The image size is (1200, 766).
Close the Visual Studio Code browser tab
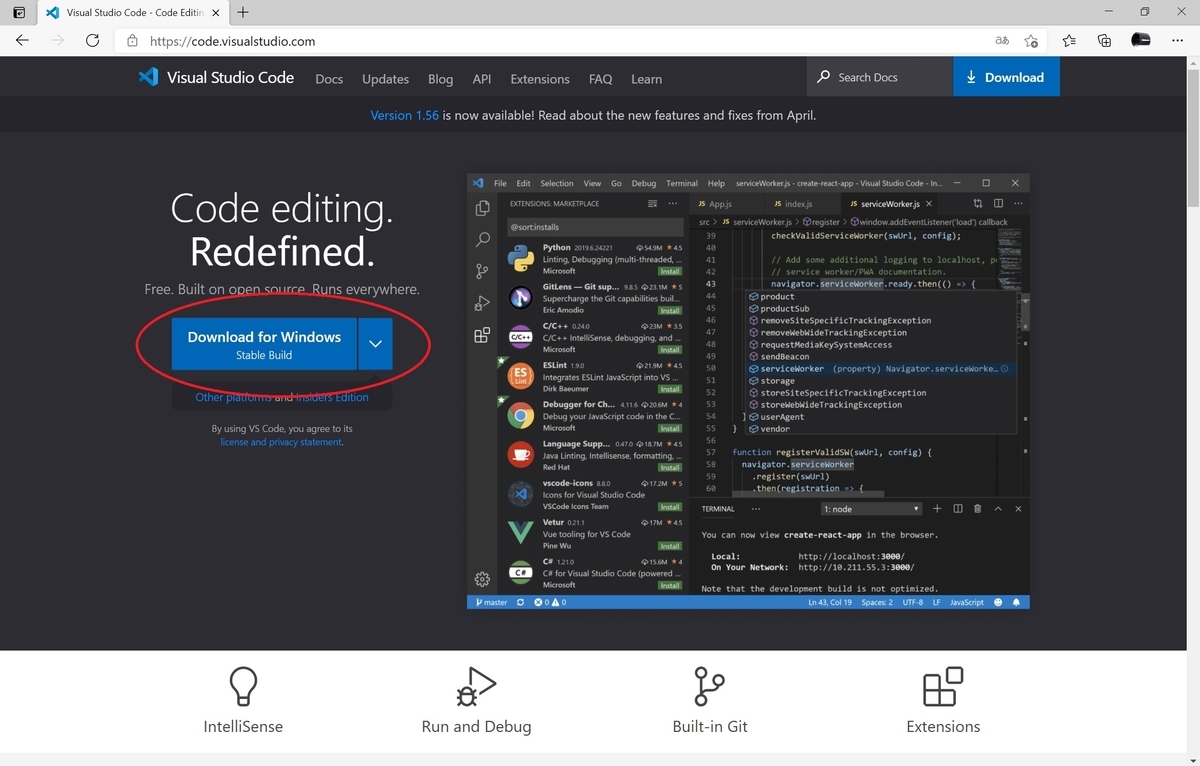point(216,13)
